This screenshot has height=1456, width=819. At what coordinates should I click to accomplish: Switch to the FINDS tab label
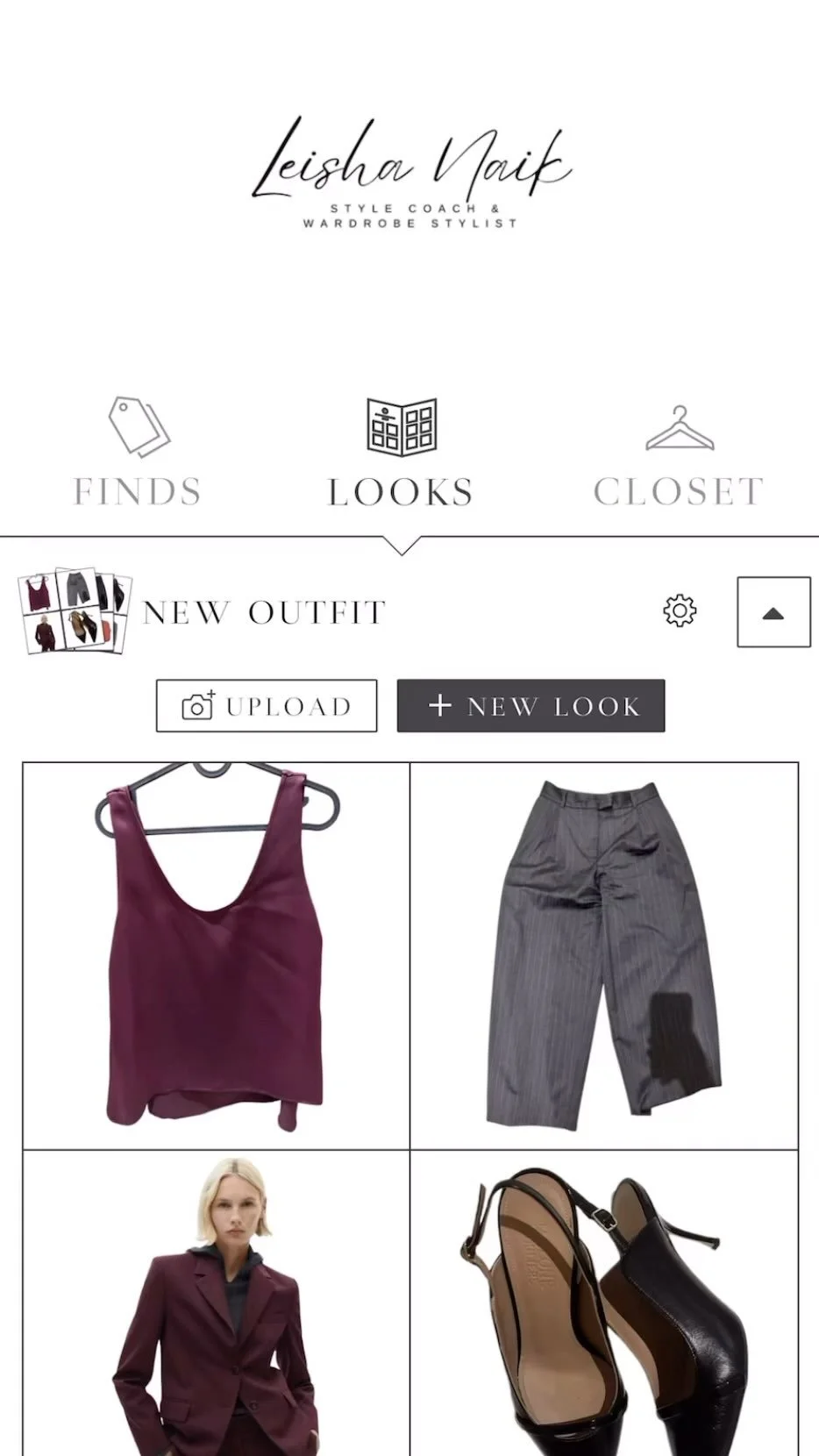(138, 492)
